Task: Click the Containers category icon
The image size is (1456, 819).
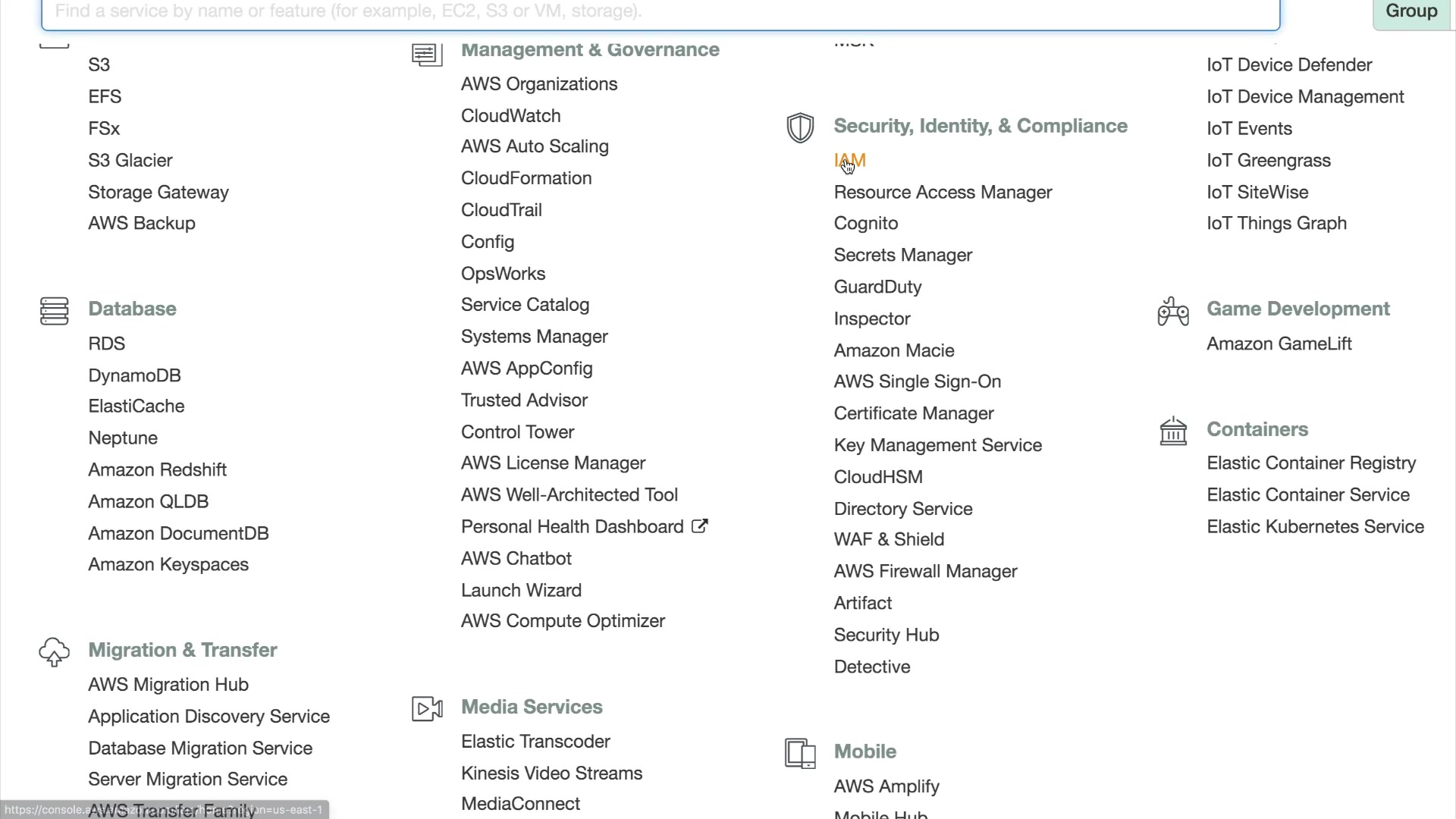Action: tap(1173, 431)
